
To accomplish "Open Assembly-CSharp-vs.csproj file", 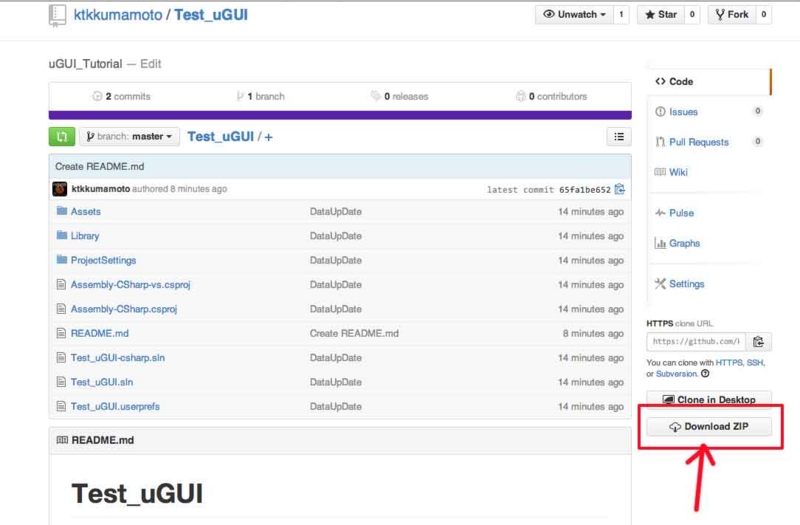I will [x=131, y=285].
